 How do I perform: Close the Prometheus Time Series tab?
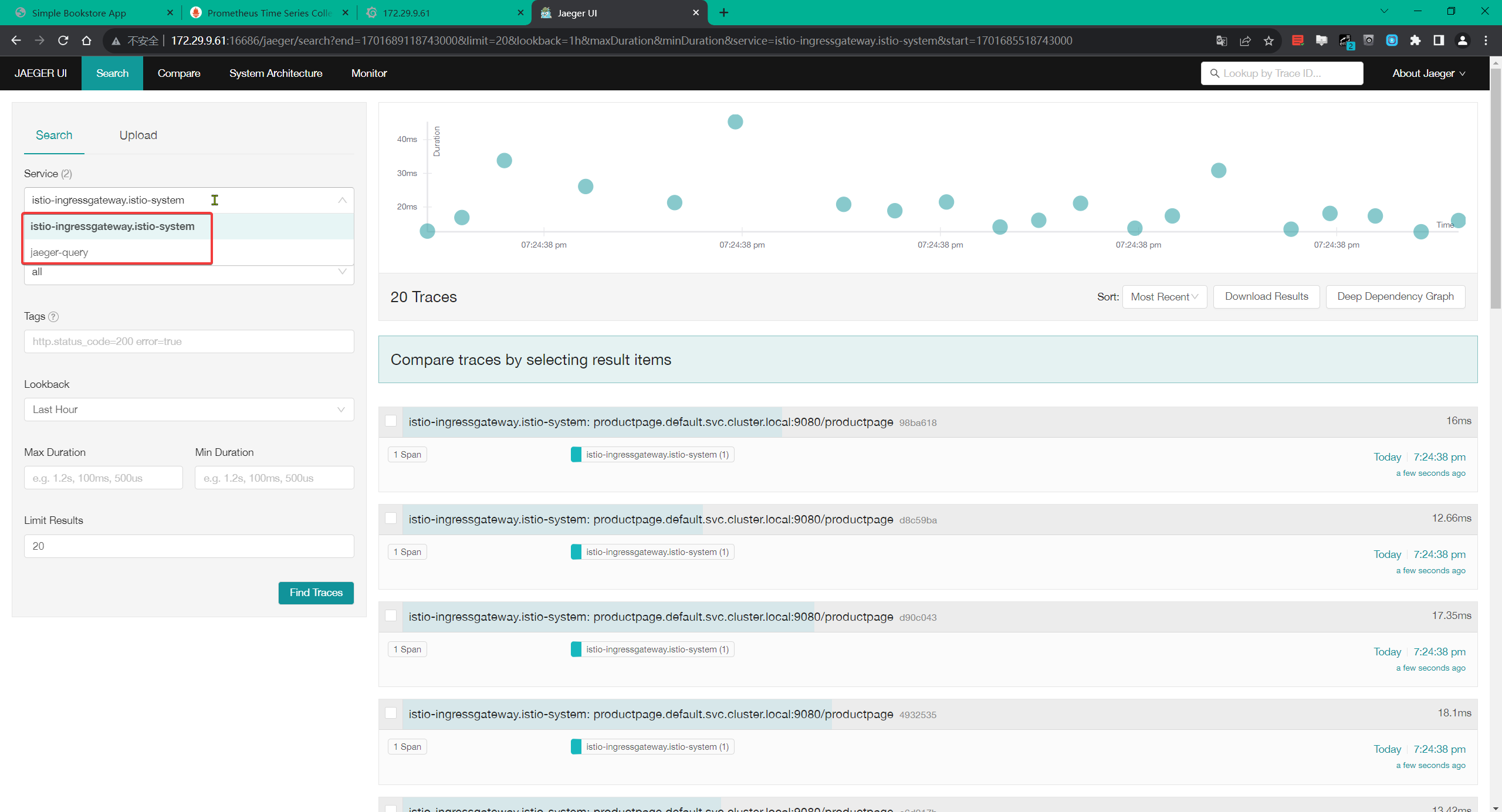click(345, 13)
